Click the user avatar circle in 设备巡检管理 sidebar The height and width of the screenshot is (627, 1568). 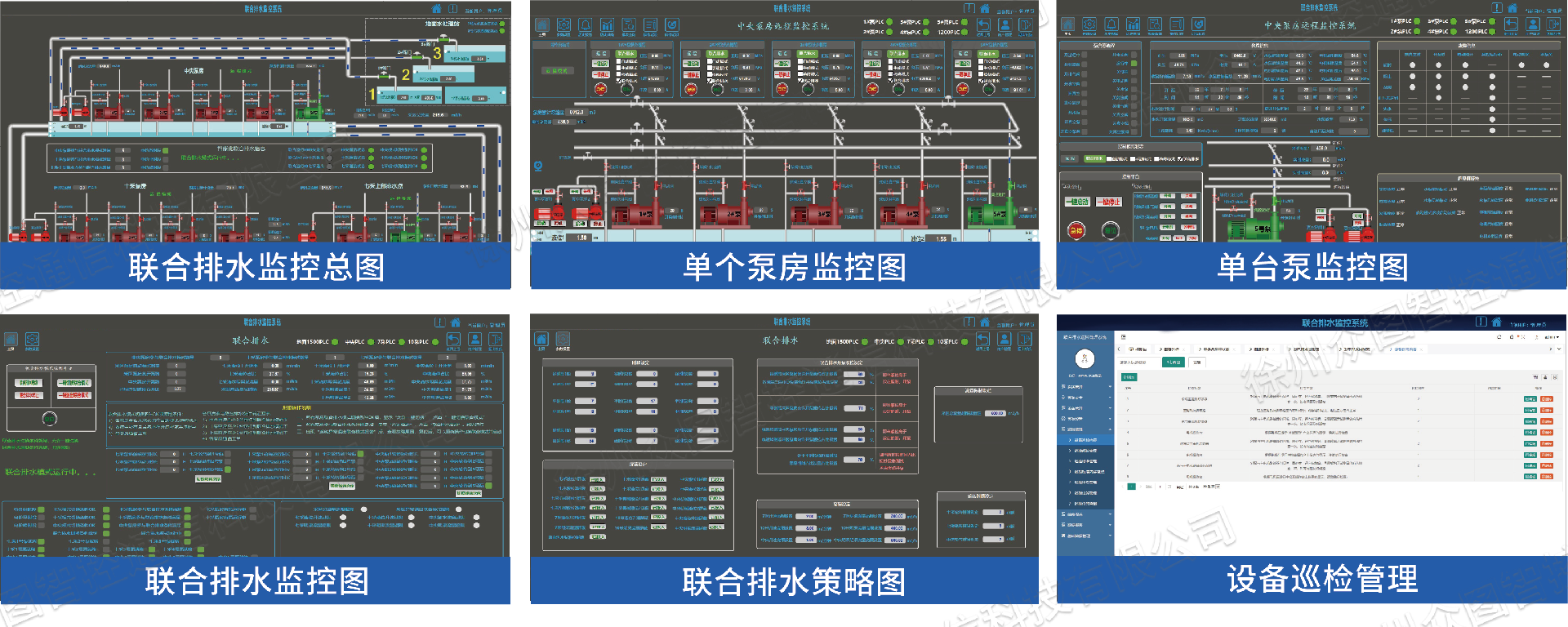point(1085,358)
